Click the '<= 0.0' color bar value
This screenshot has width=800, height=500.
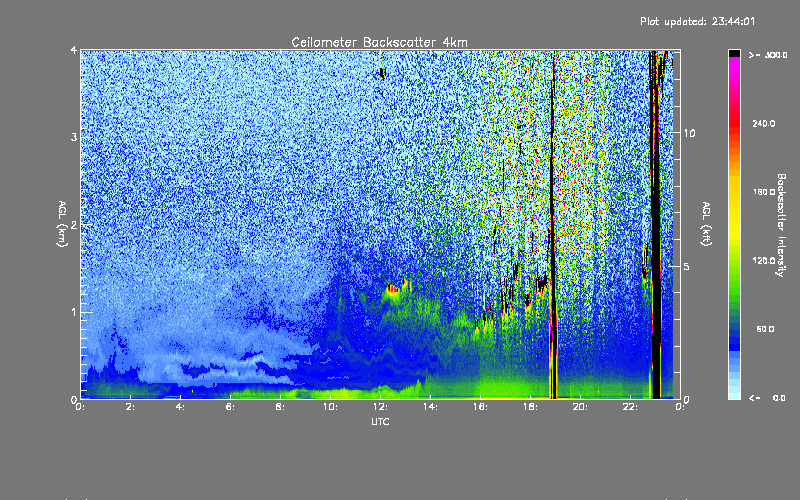click(x=767, y=398)
